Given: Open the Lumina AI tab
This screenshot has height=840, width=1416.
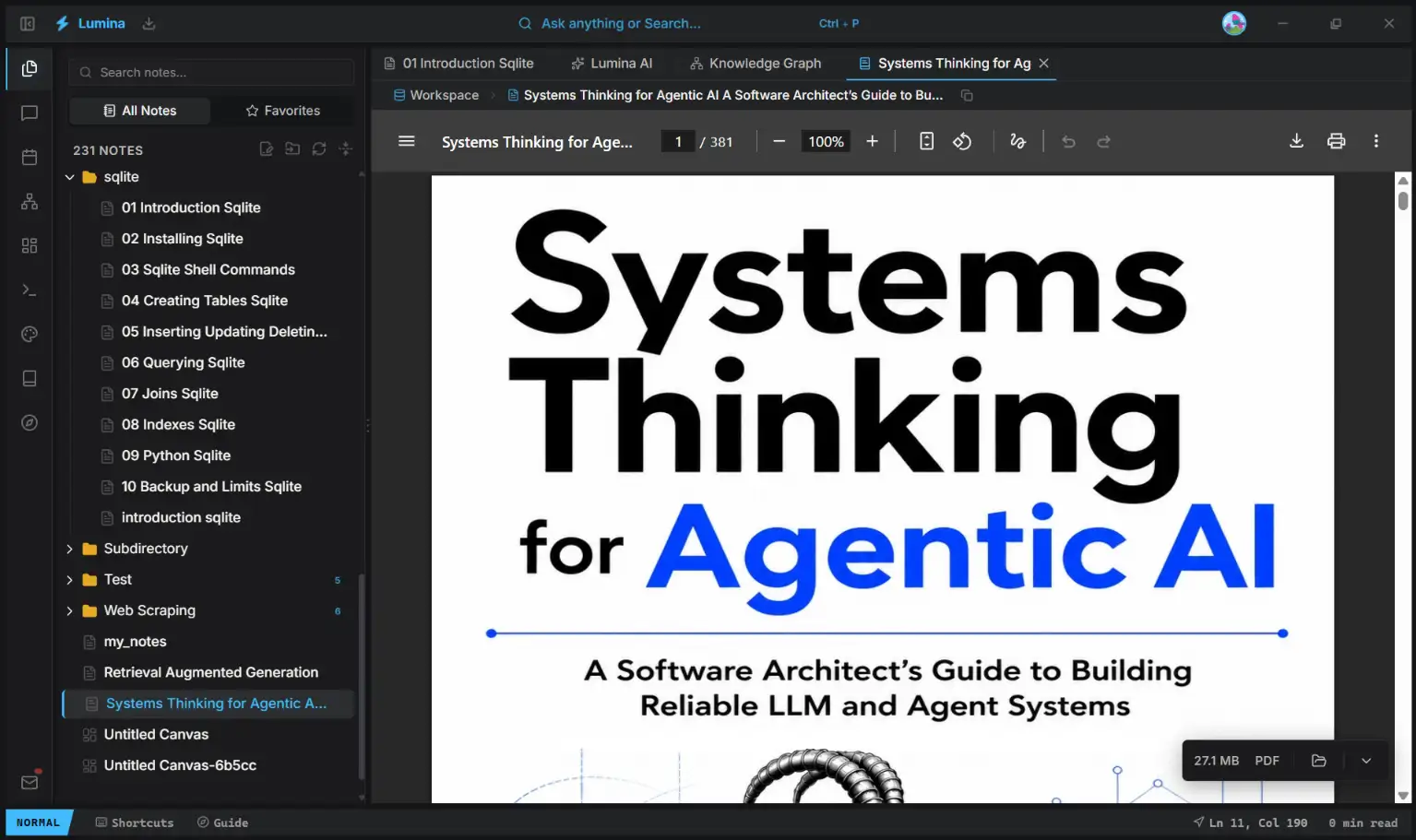Looking at the screenshot, I should coord(612,63).
